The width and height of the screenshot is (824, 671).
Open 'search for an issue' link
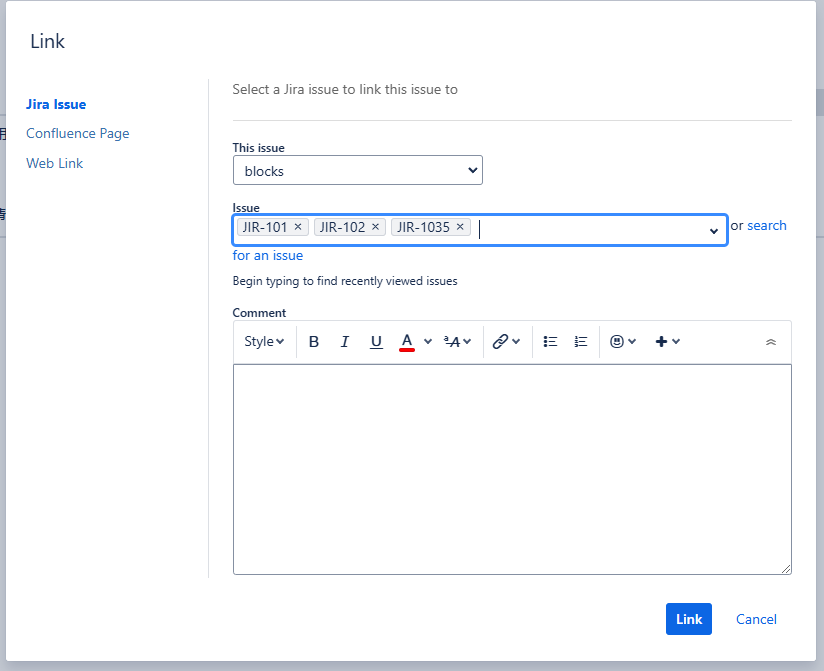tap(767, 225)
